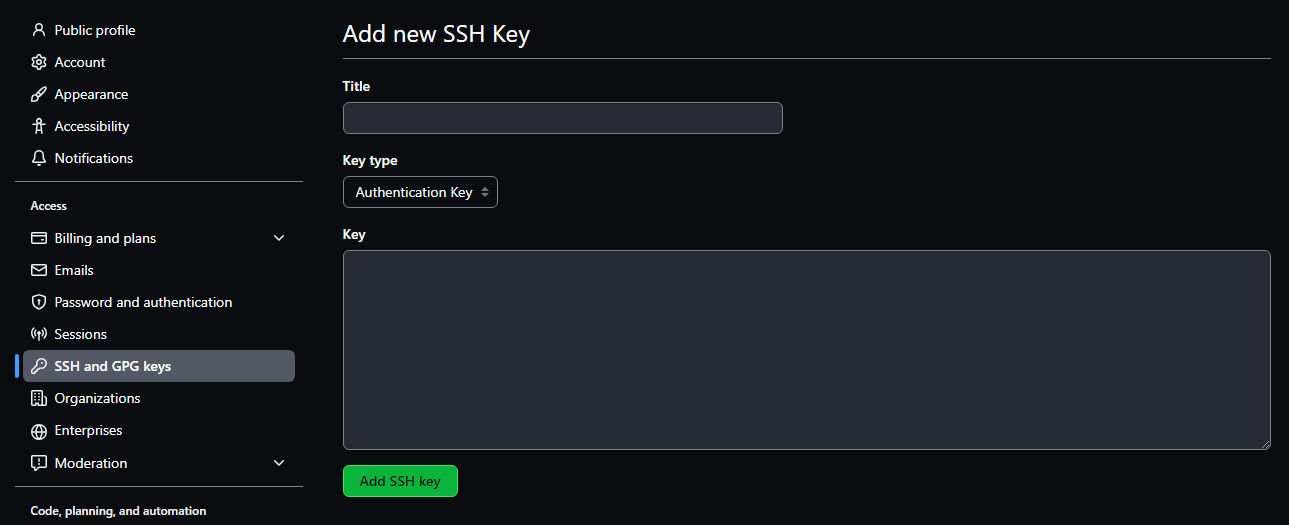Click the Emails envelope icon
This screenshot has width=1289, height=525.
point(39,270)
